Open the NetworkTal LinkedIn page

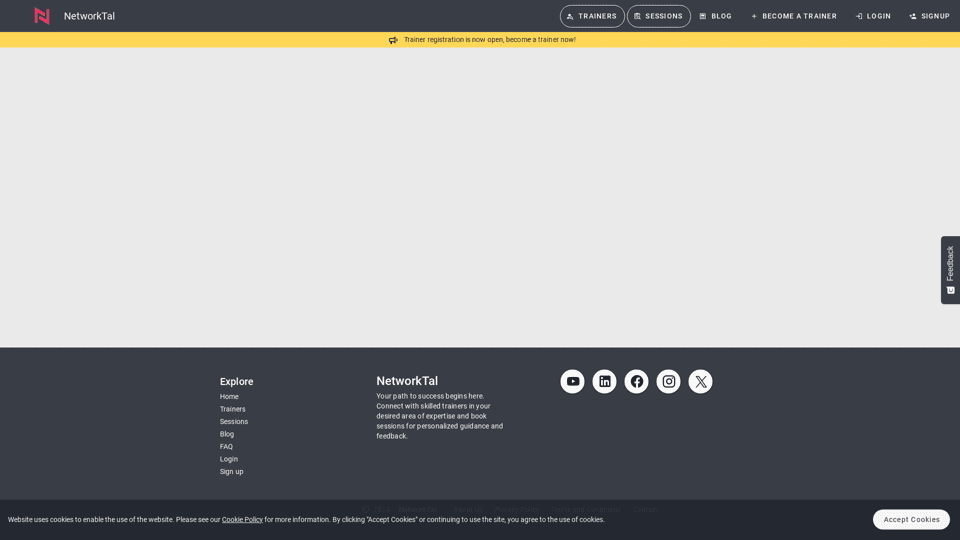[604, 381]
